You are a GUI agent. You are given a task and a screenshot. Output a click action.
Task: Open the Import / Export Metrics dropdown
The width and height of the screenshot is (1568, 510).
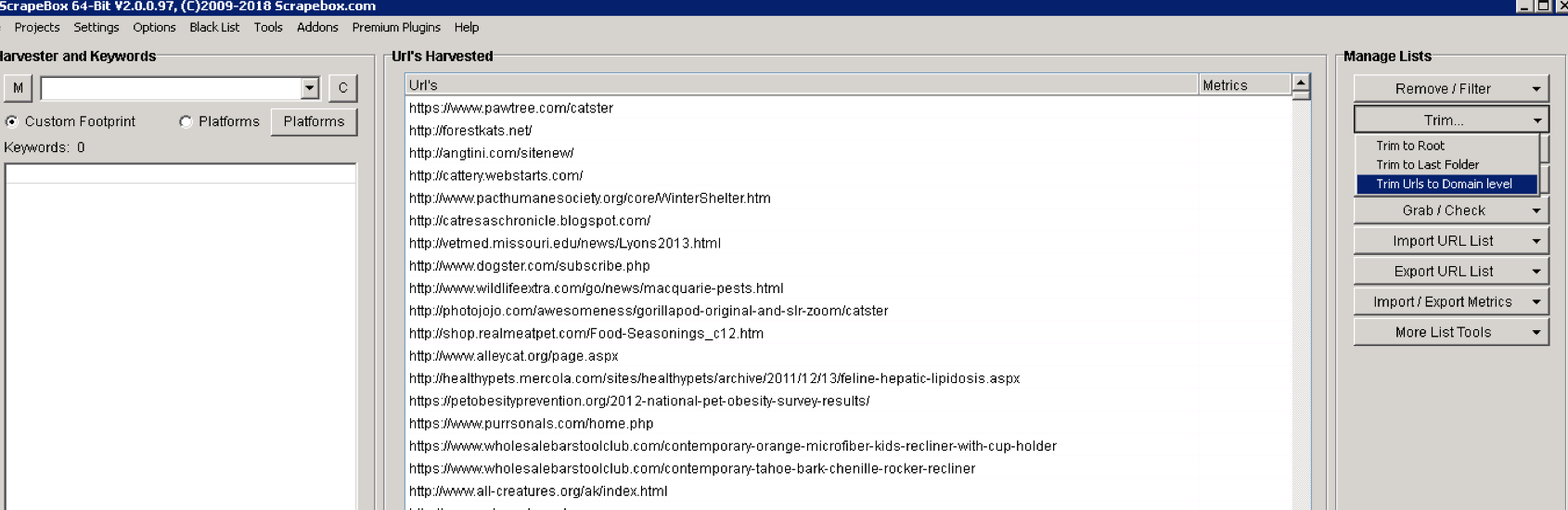(1451, 302)
